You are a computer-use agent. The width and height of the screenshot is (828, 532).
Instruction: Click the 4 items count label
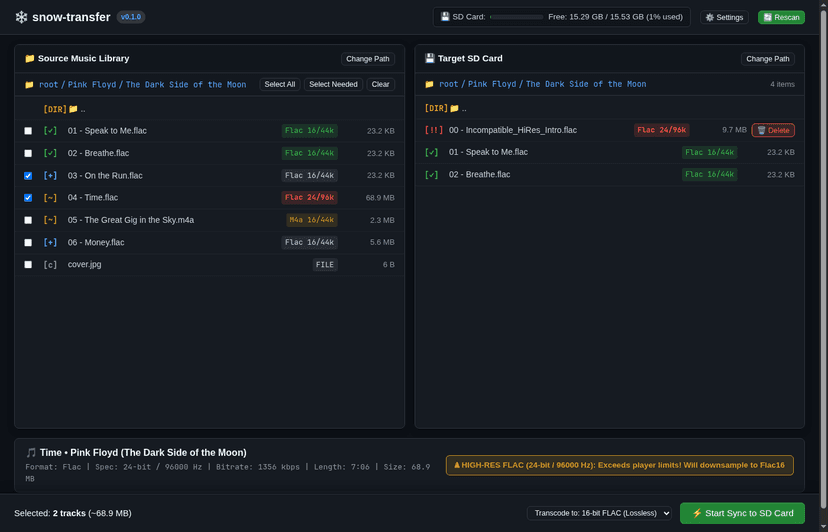click(782, 85)
